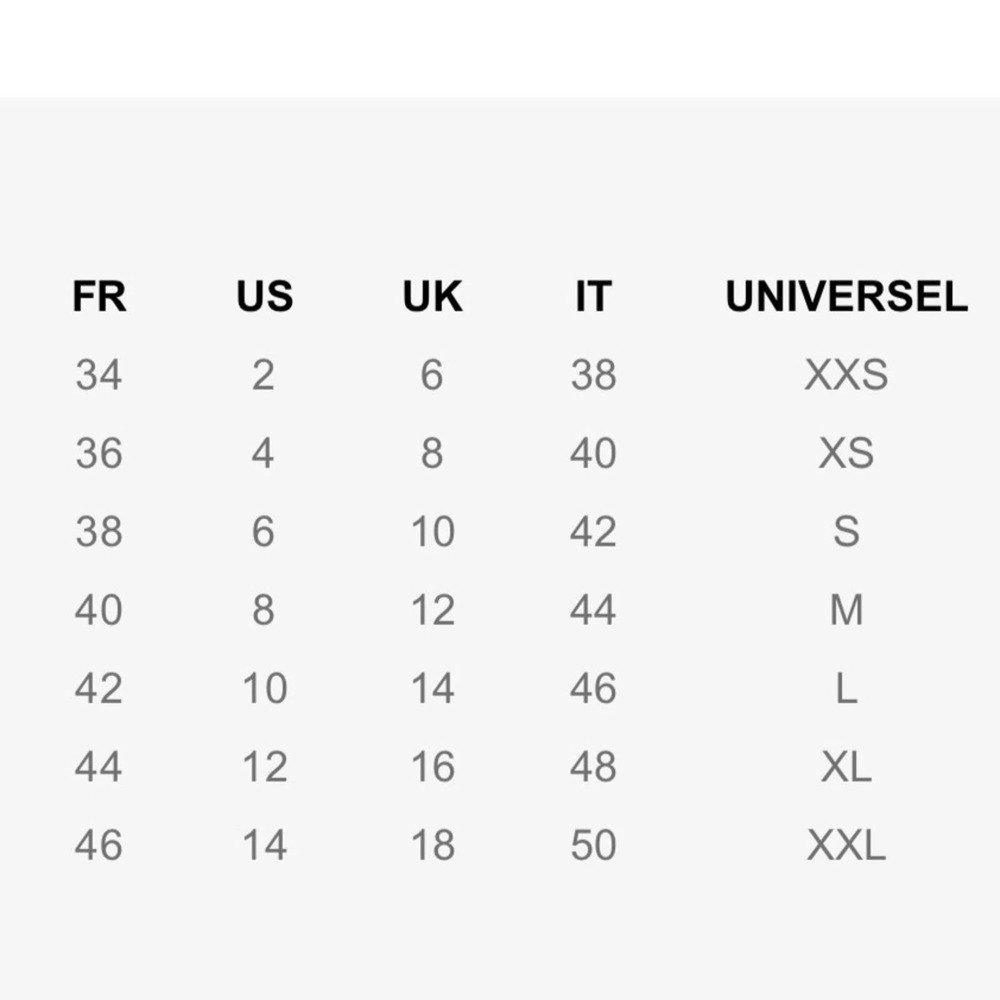The width and height of the screenshot is (1000, 1000).
Task: Click the L universal size
Action: point(846,689)
